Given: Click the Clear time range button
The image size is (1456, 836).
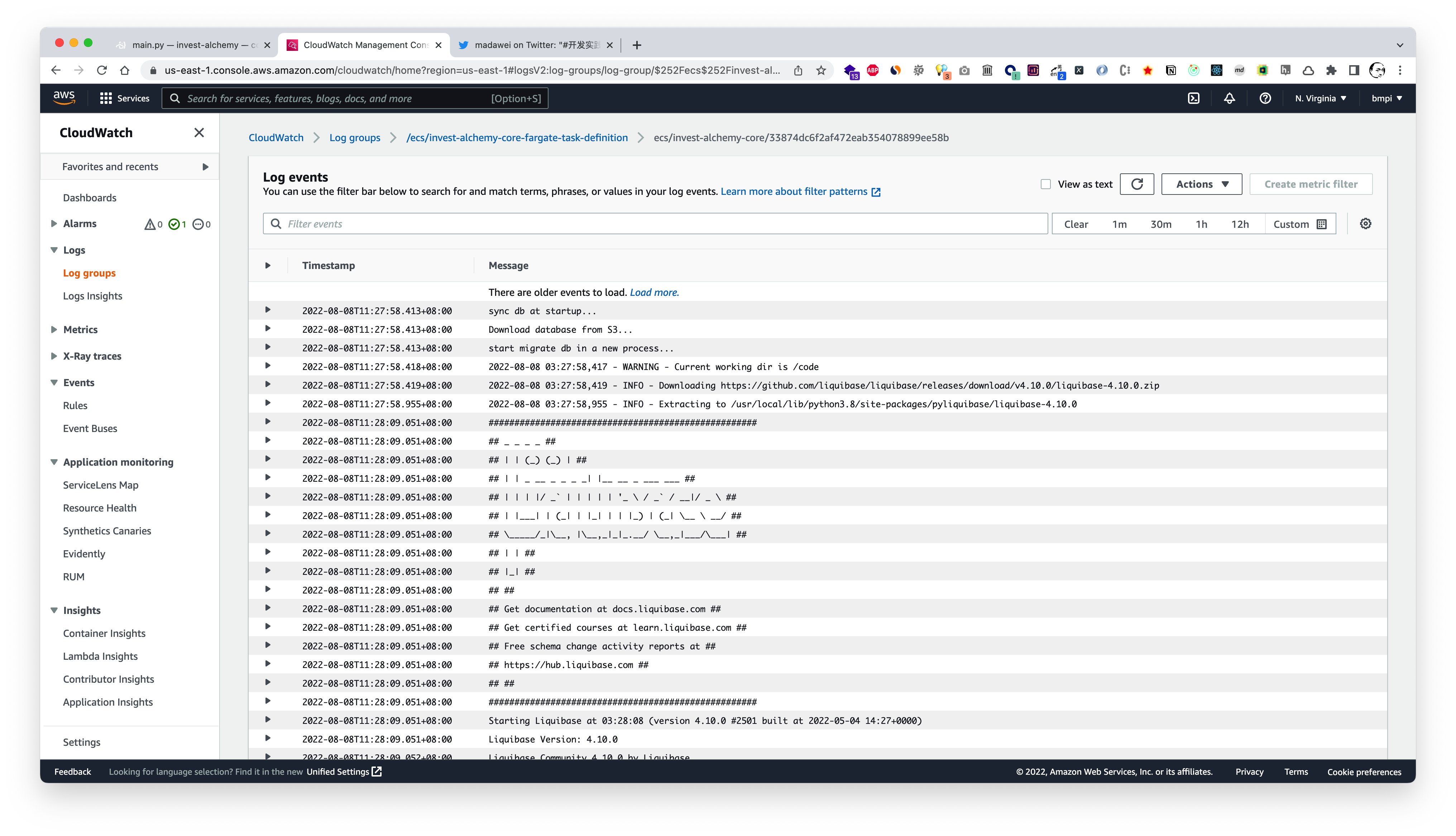Looking at the screenshot, I should click(x=1076, y=224).
